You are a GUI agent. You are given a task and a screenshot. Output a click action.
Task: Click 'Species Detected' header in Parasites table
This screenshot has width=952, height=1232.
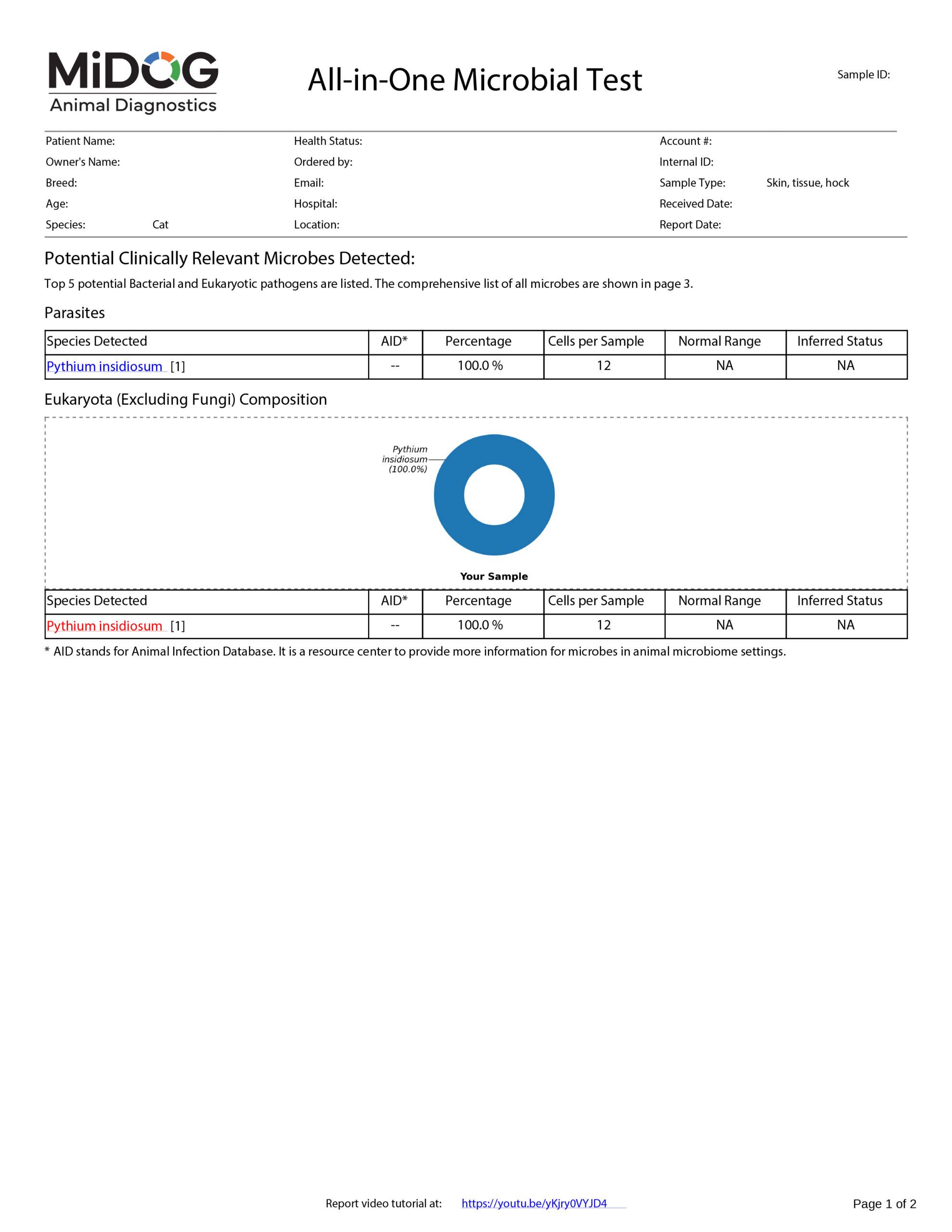coord(96,341)
